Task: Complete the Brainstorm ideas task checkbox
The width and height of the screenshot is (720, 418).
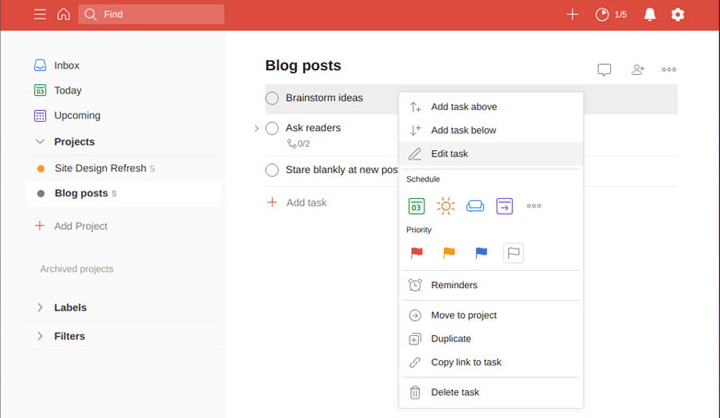Action: pos(272,98)
